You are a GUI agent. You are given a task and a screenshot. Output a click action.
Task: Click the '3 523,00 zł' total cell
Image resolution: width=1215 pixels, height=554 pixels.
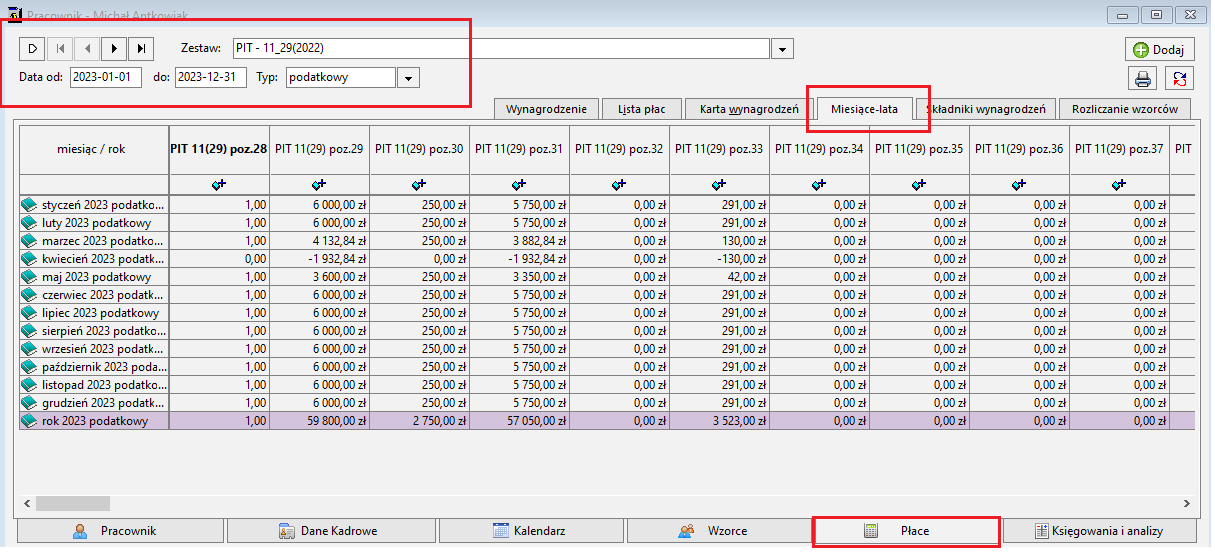point(719,422)
